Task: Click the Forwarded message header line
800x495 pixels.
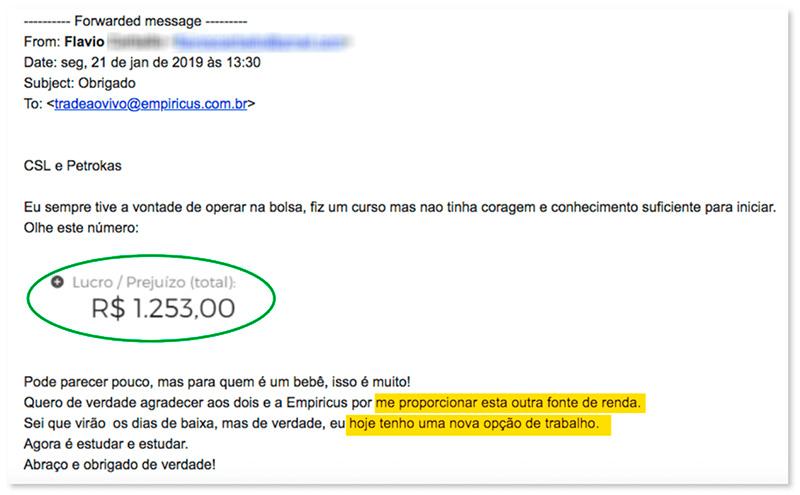Action: pos(136,21)
